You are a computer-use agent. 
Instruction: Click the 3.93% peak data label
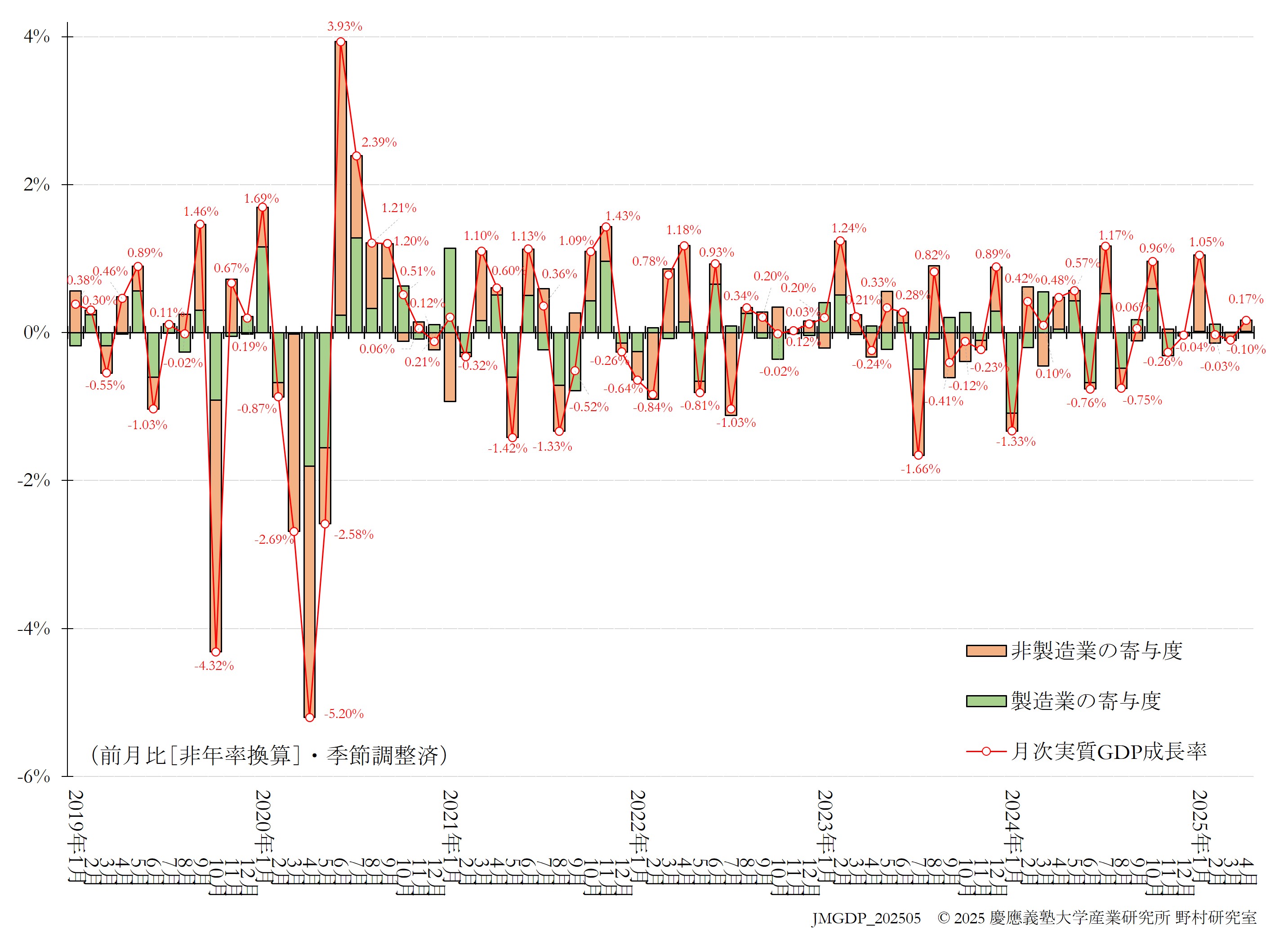pos(345,26)
